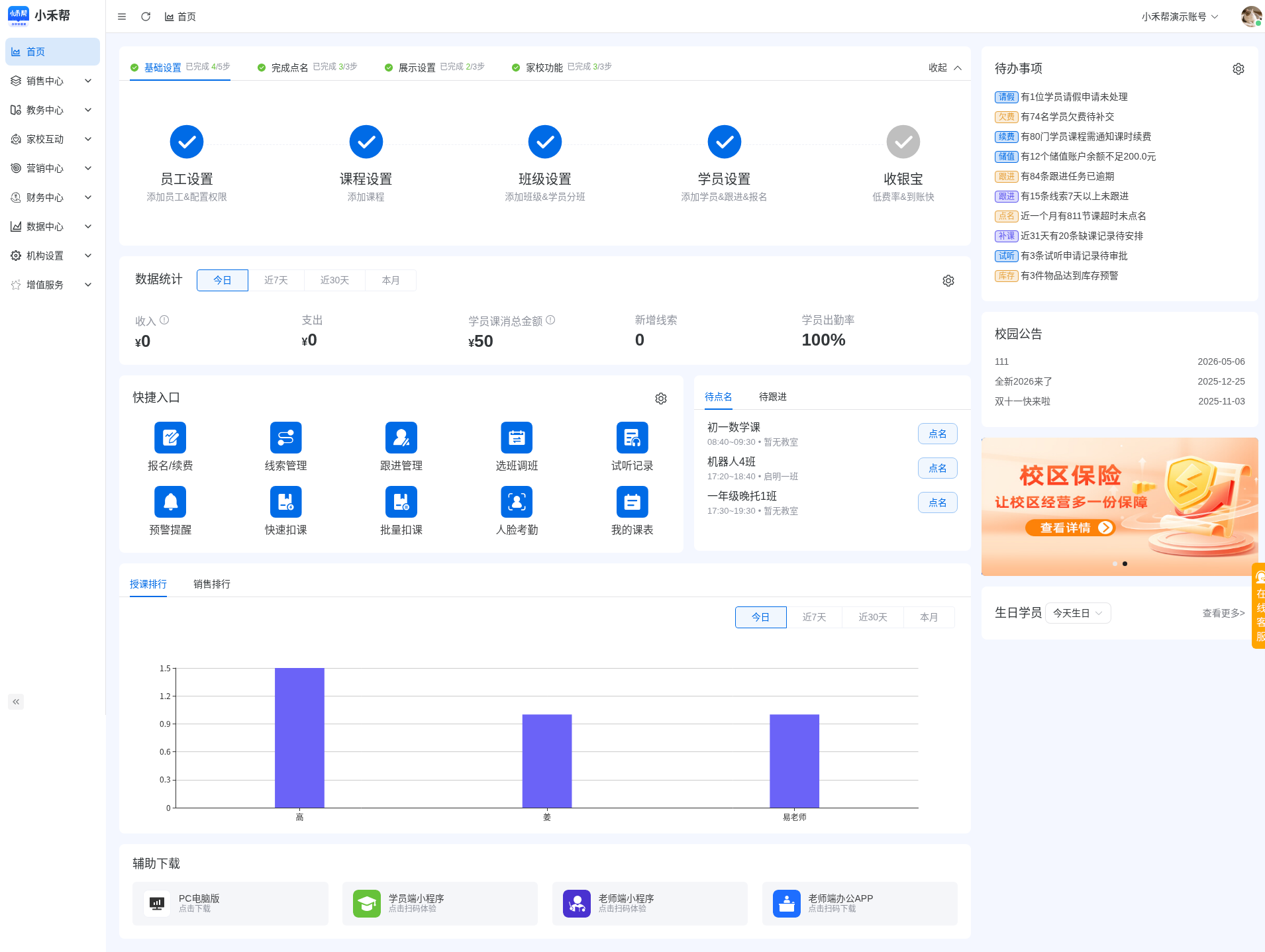The width and height of the screenshot is (1265, 952).
Task: Click the 高 bar in the chart
Action: (x=299, y=738)
